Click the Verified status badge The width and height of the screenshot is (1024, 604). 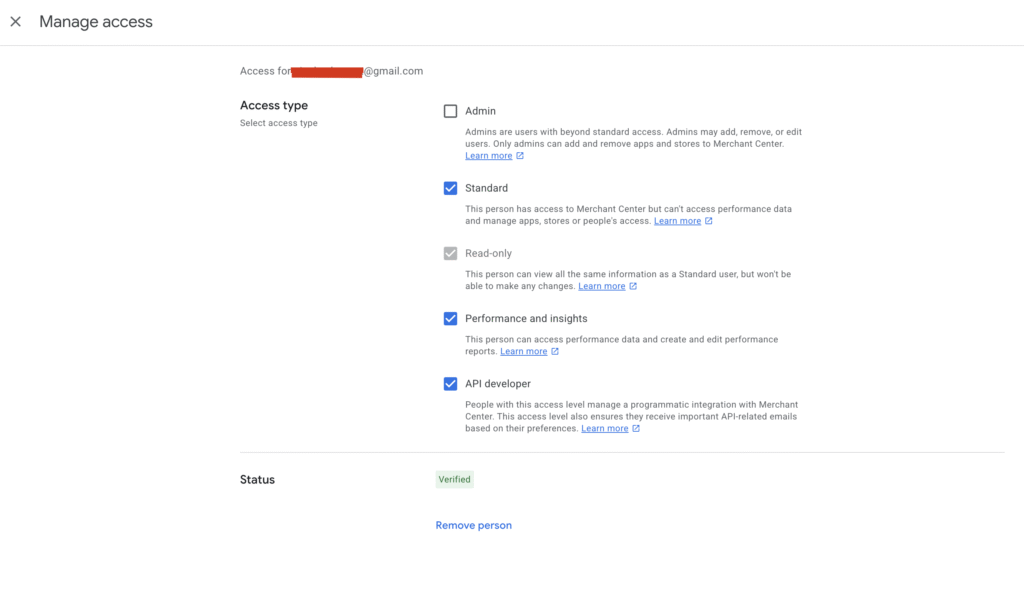454,479
